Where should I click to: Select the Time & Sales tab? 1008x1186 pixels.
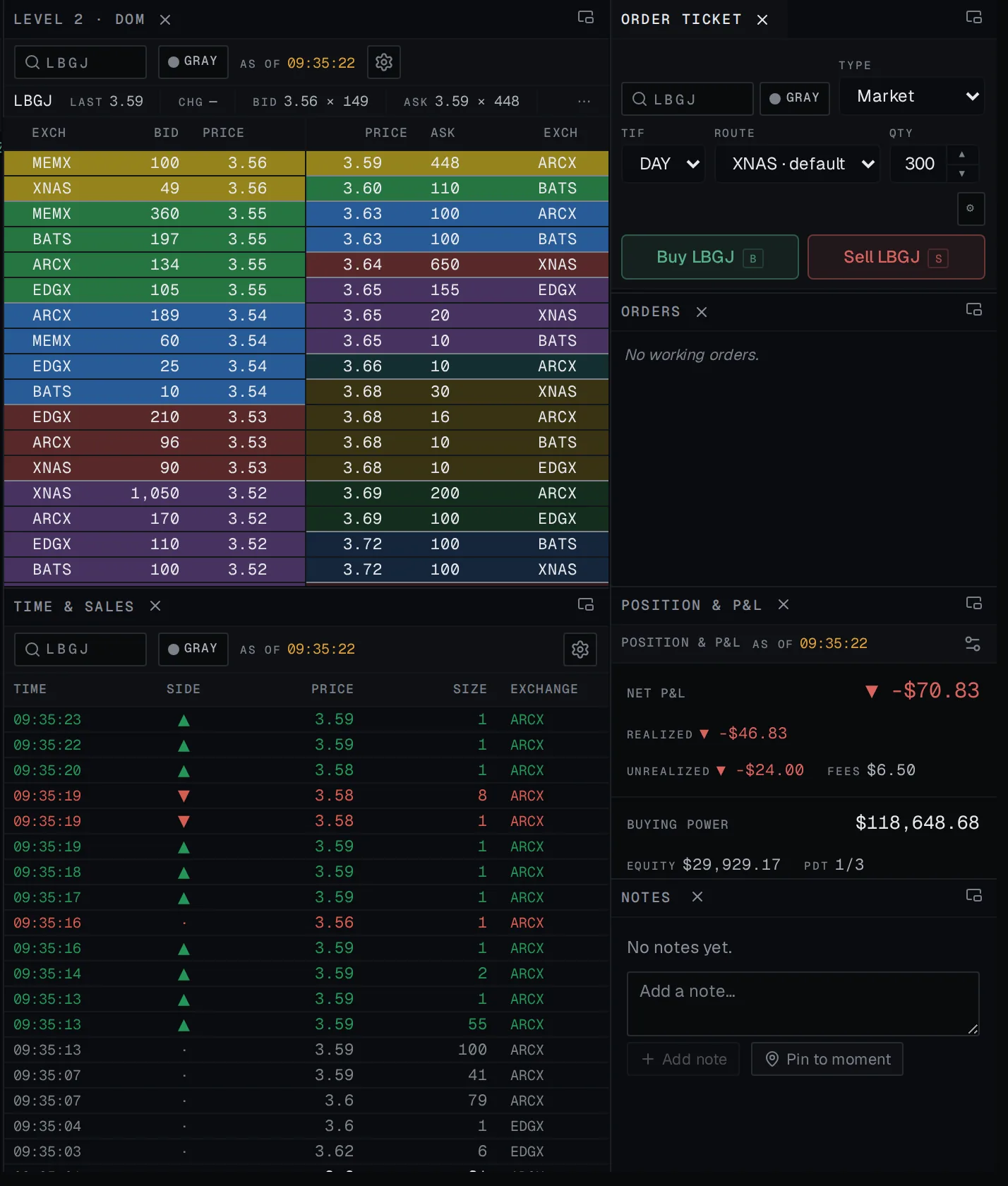[x=74, y=606]
